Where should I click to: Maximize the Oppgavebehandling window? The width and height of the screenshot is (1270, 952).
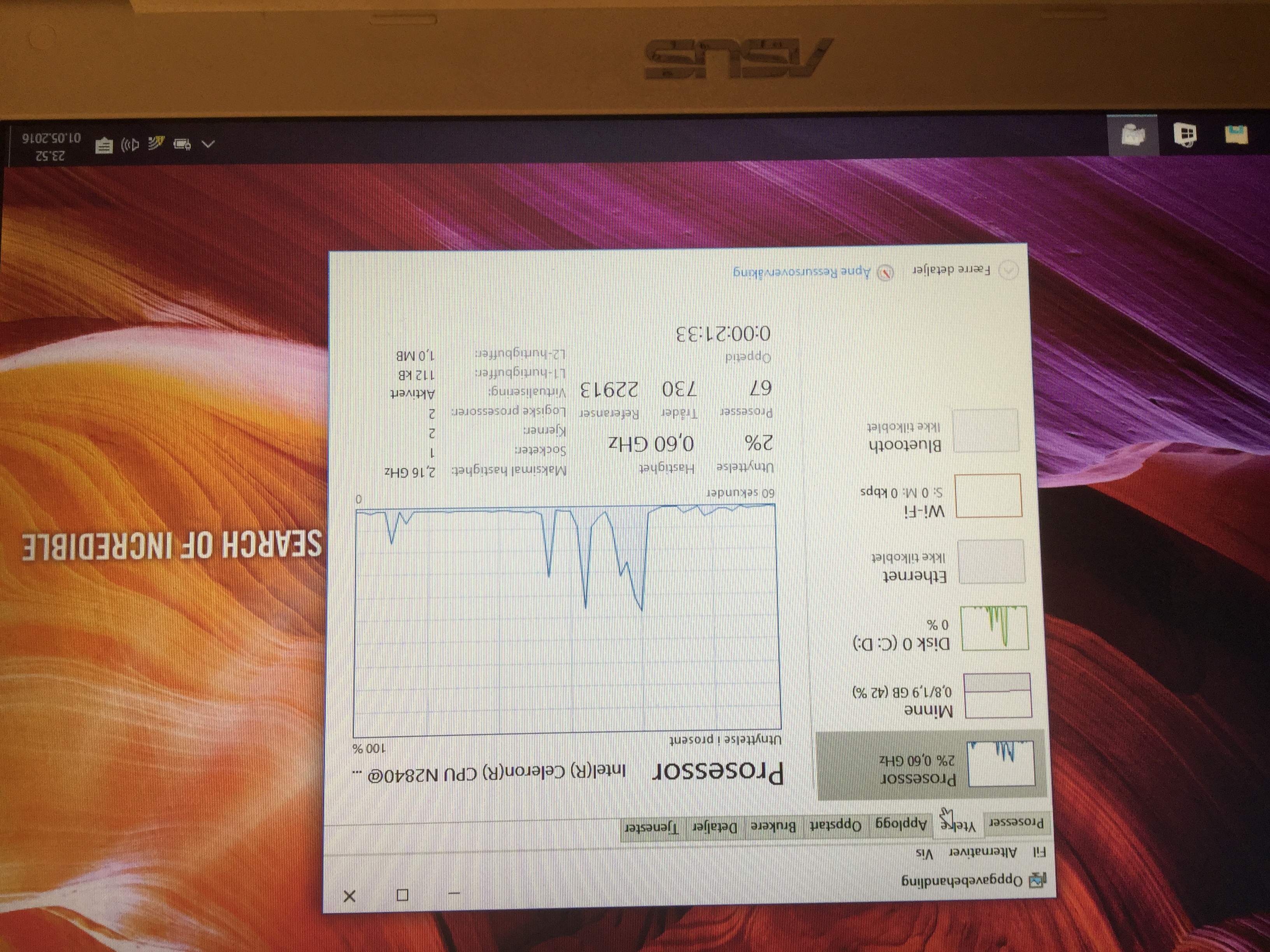click(402, 894)
